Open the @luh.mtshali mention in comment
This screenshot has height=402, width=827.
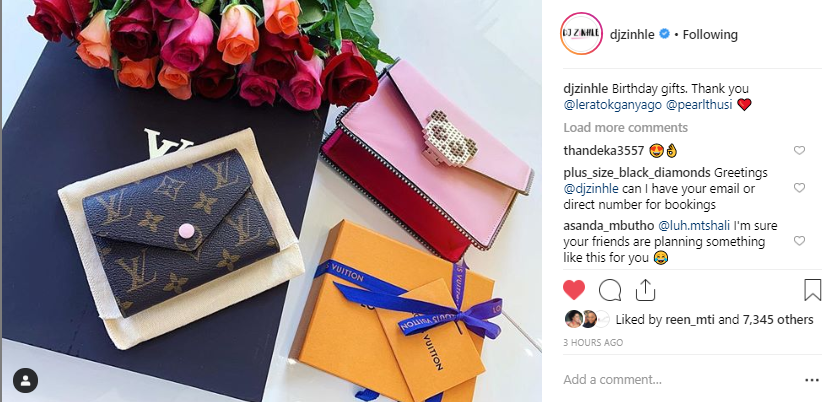694,226
